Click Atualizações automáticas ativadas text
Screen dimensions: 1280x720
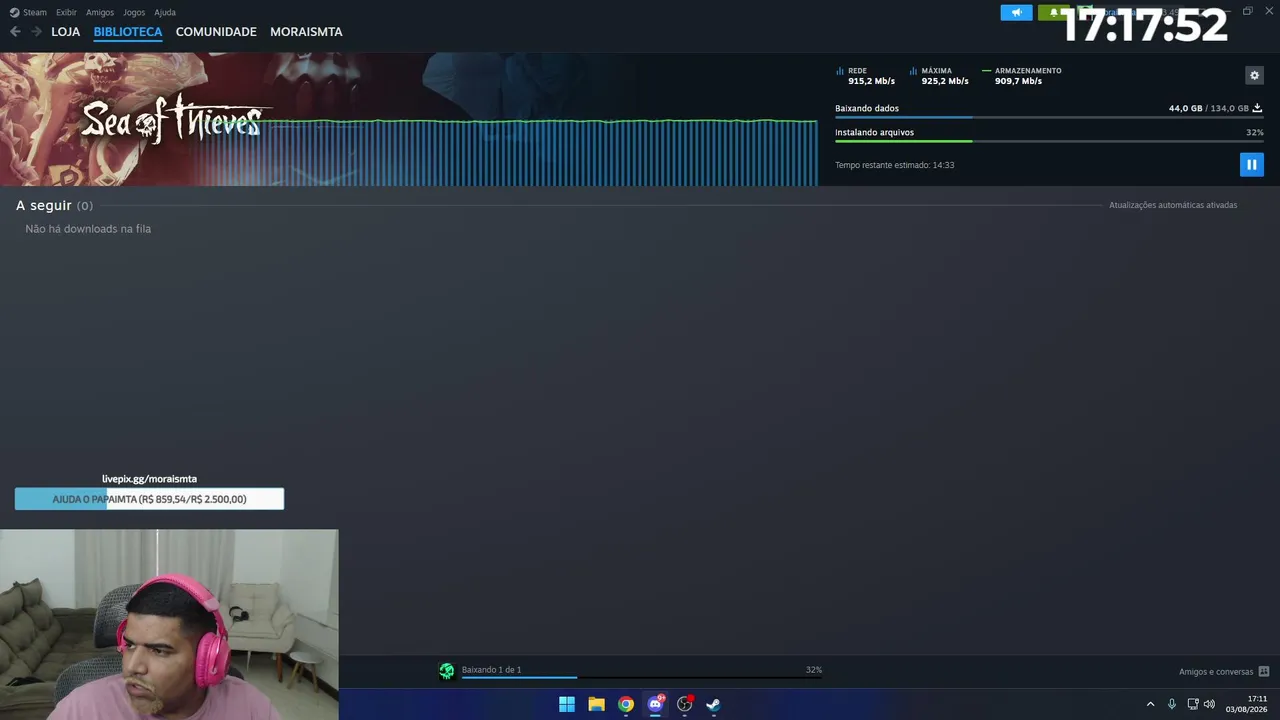point(1173,205)
